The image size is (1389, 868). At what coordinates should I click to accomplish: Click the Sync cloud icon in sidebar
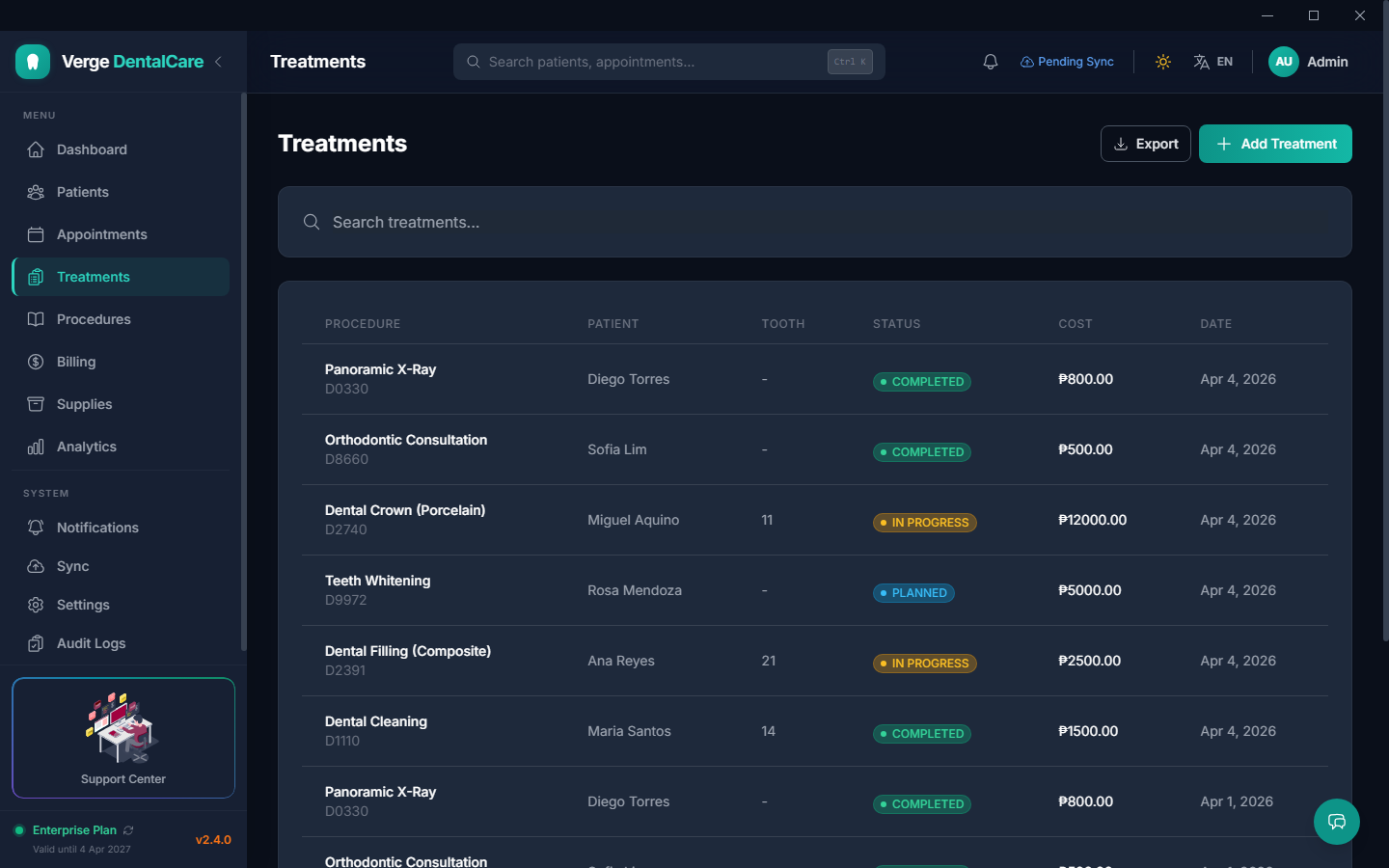[x=36, y=566]
